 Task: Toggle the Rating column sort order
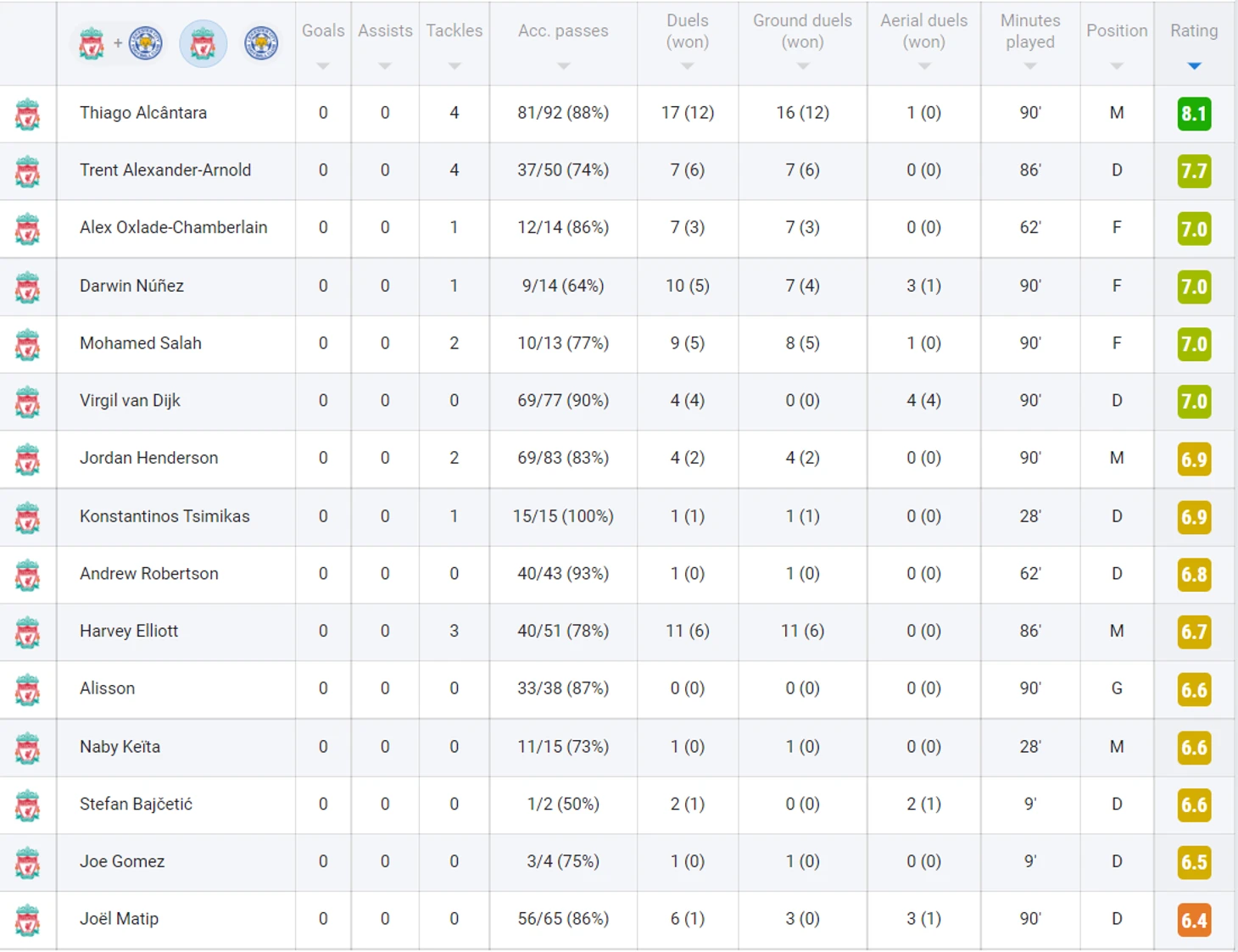[1194, 42]
